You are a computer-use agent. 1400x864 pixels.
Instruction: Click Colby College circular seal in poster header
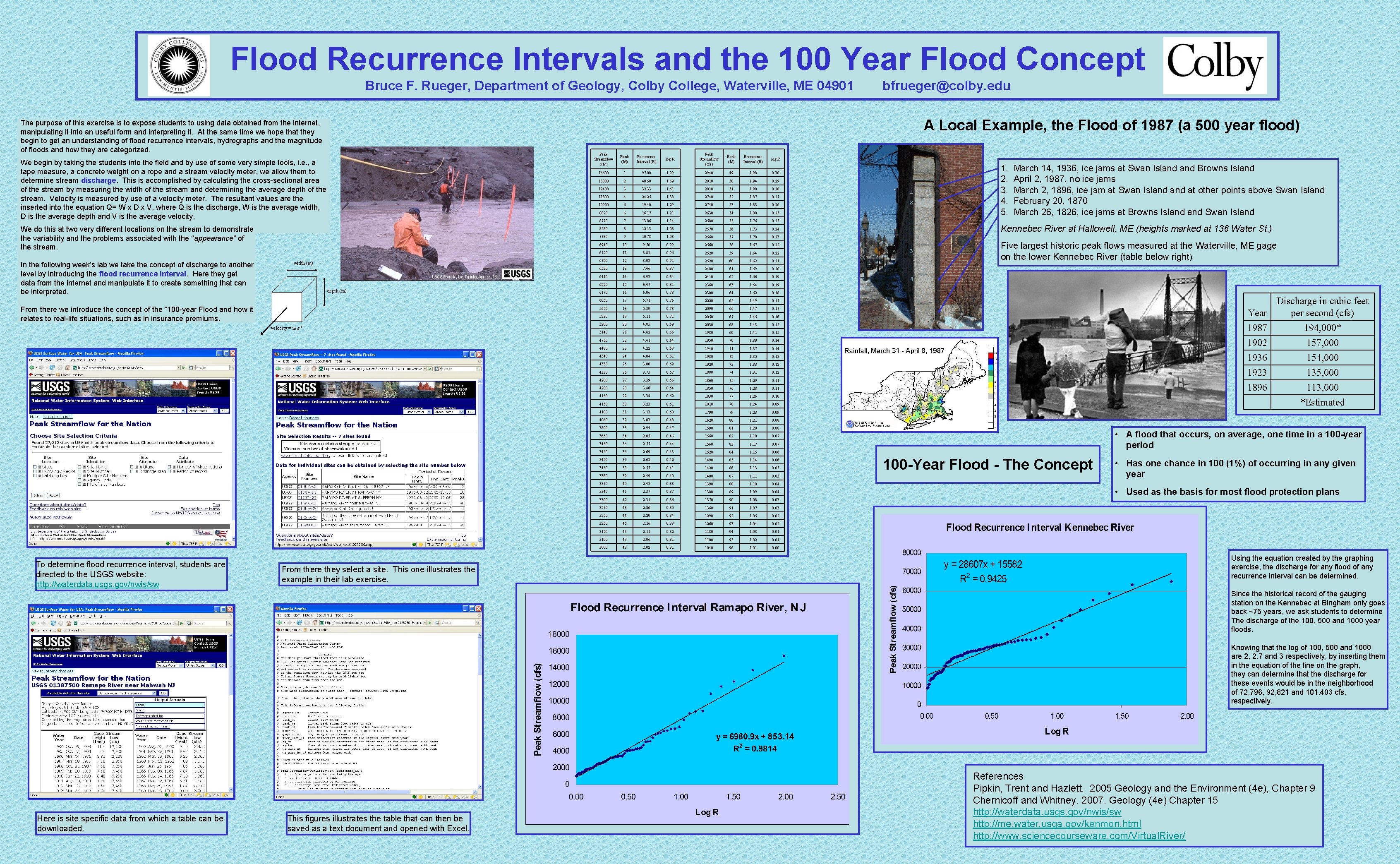pos(179,66)
